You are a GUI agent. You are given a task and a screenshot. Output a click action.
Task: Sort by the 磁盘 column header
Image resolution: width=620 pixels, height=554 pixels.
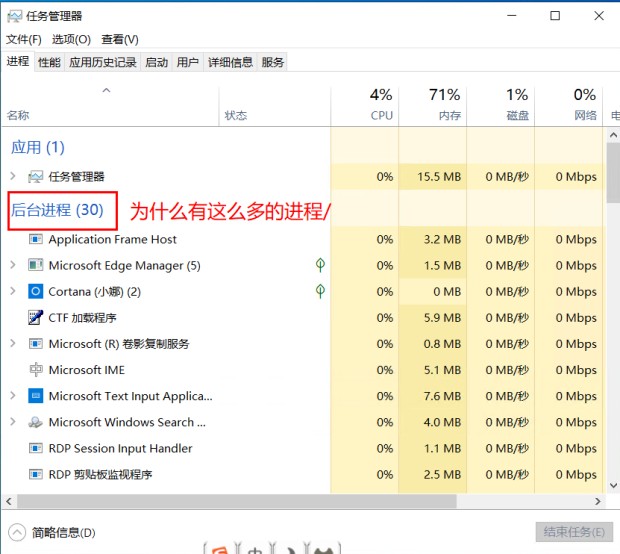(x=501, y=107)
